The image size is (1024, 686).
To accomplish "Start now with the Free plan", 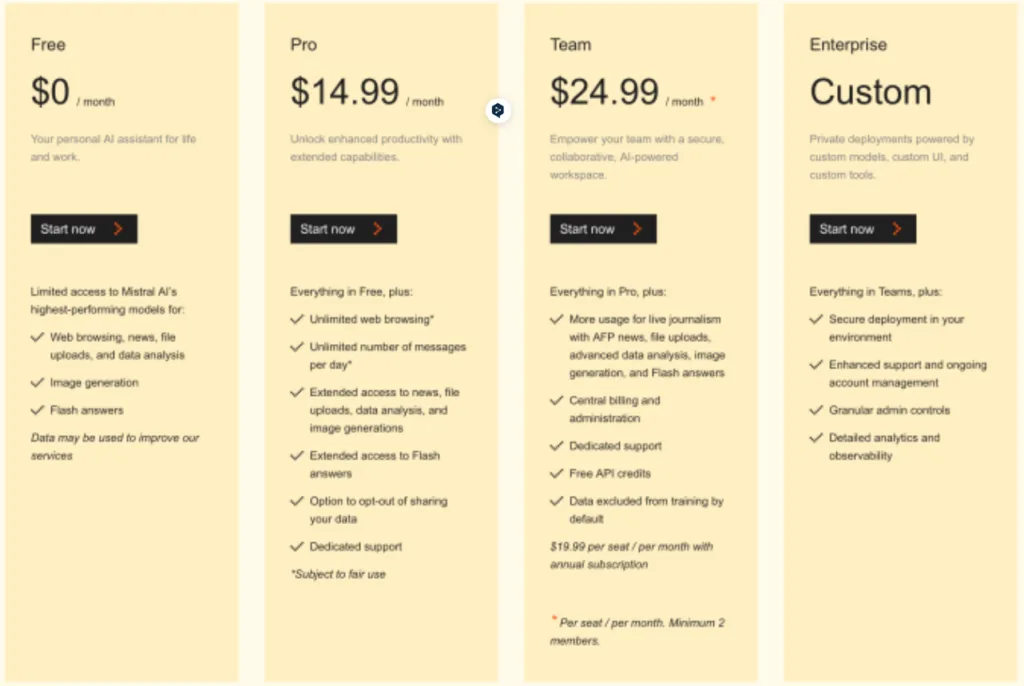I will coord(84,229).
